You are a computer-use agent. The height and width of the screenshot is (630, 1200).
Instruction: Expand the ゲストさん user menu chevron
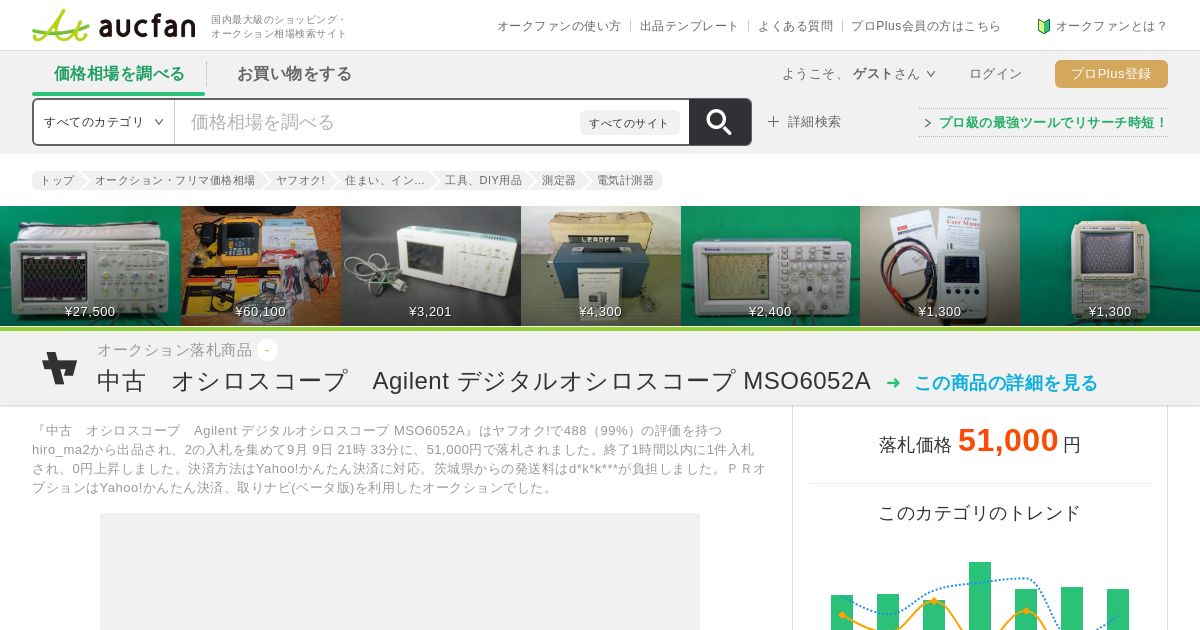point(931,73)
